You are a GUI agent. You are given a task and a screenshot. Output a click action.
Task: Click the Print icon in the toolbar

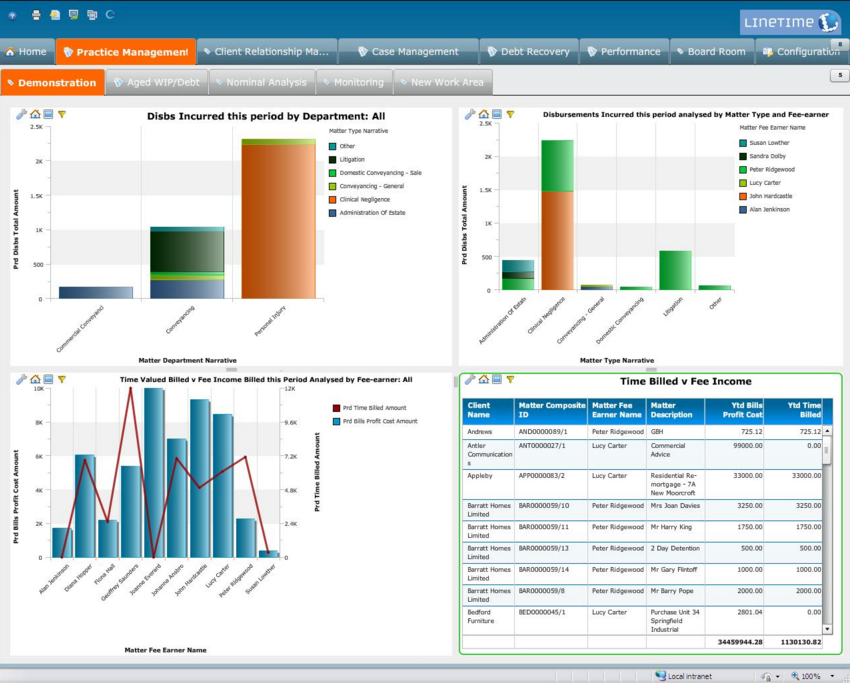coord(36,14)
